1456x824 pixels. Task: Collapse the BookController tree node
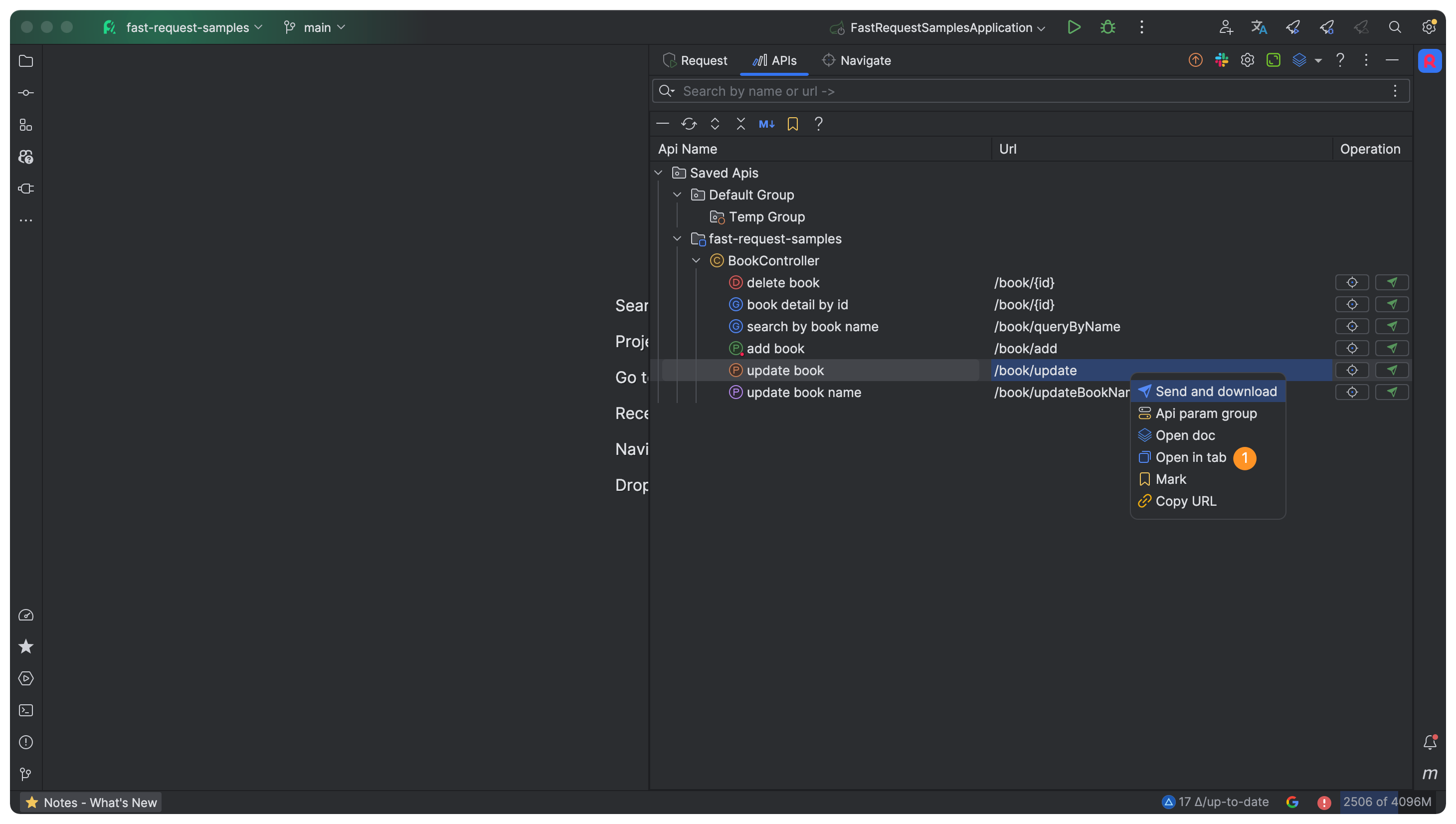696,261
